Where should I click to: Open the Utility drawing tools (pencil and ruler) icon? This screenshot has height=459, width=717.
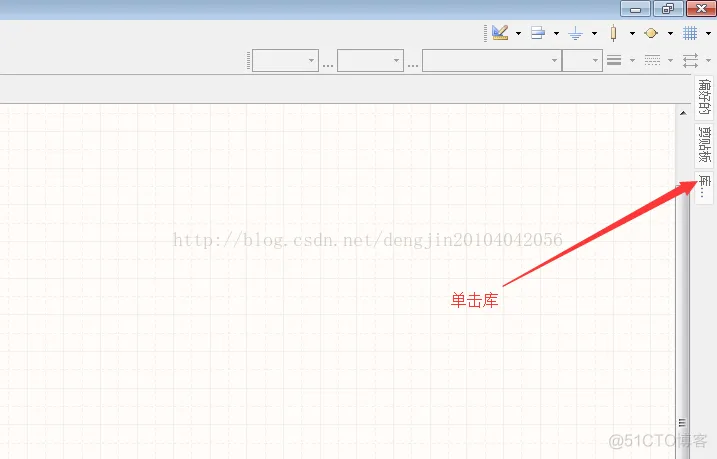(500, 33)
